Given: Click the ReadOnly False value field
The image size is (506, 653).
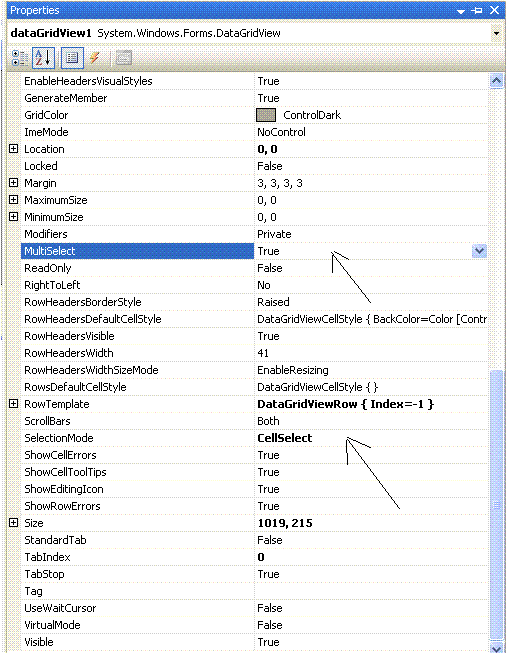Looking at the screenshot, I should pyautogui.click(x=371, y=268).
